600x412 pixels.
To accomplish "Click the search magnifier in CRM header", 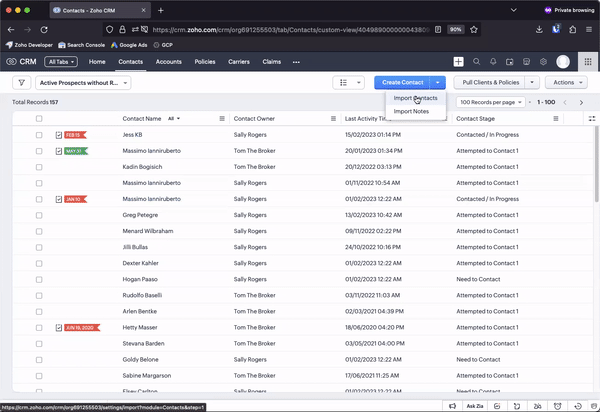I will point(476,62).
